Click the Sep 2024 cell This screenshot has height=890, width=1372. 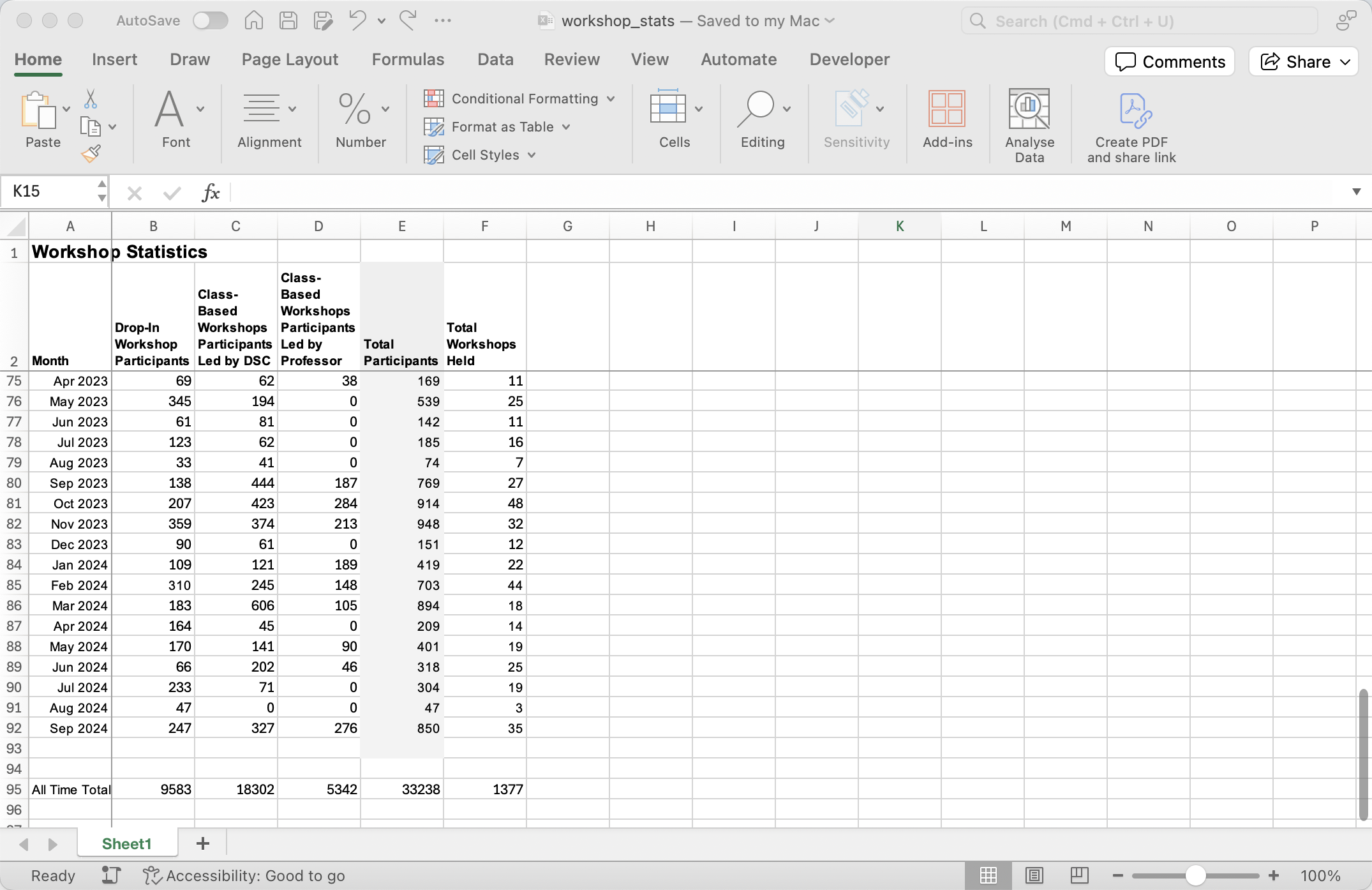pos(70,728)
